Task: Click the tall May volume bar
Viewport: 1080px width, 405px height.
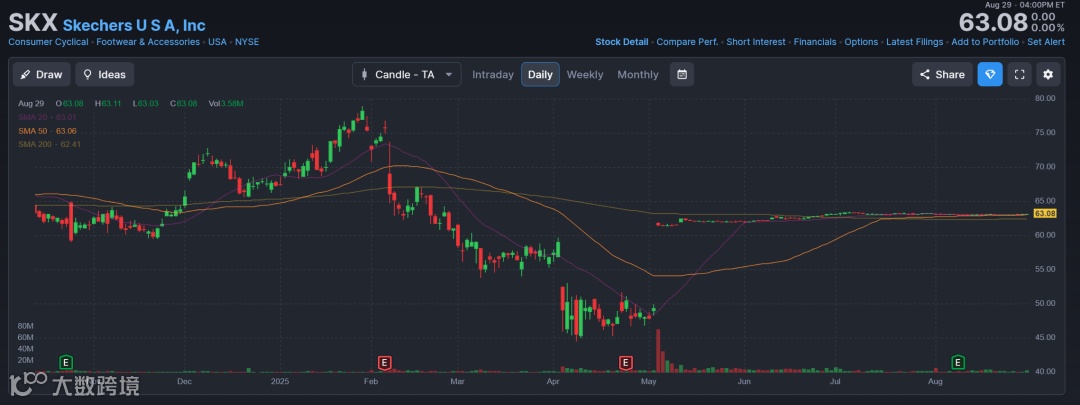Action: pos(658,351)
